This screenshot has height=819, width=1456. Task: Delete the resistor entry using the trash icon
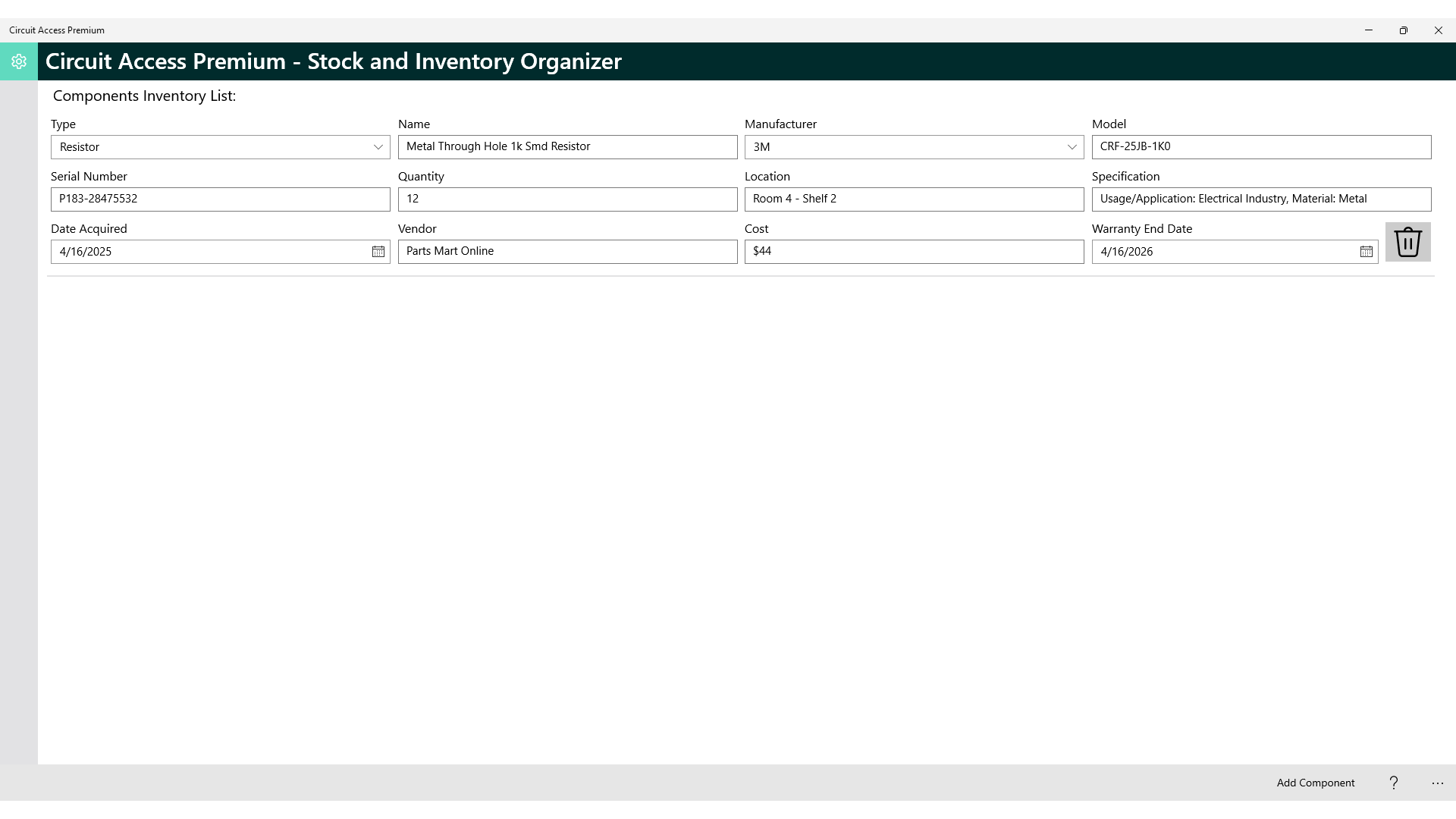click(1408, 242)
